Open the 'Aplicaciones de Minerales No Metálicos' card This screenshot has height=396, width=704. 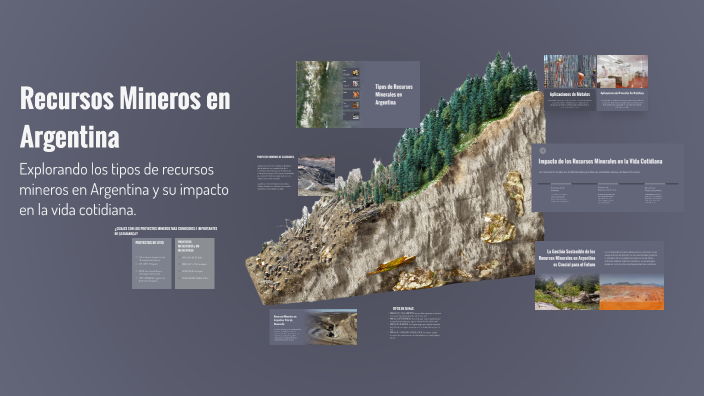[622, 100]
